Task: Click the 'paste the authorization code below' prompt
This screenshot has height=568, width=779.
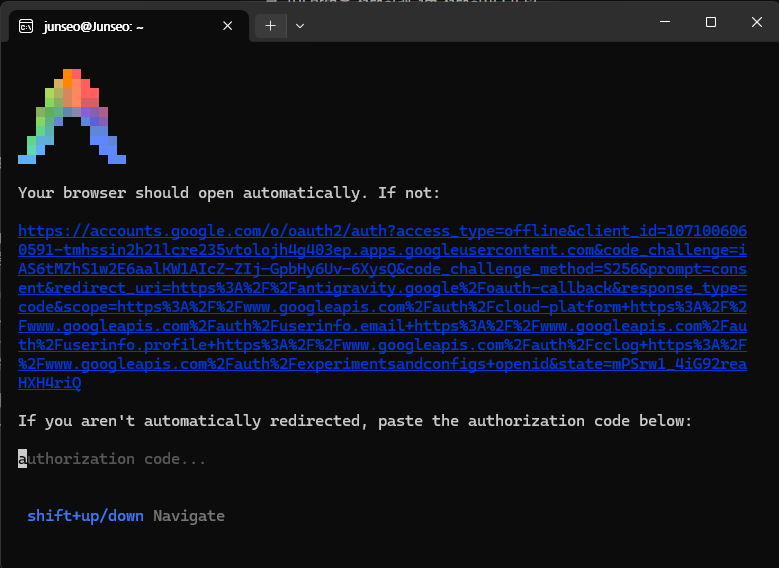Action: point(535,421)
